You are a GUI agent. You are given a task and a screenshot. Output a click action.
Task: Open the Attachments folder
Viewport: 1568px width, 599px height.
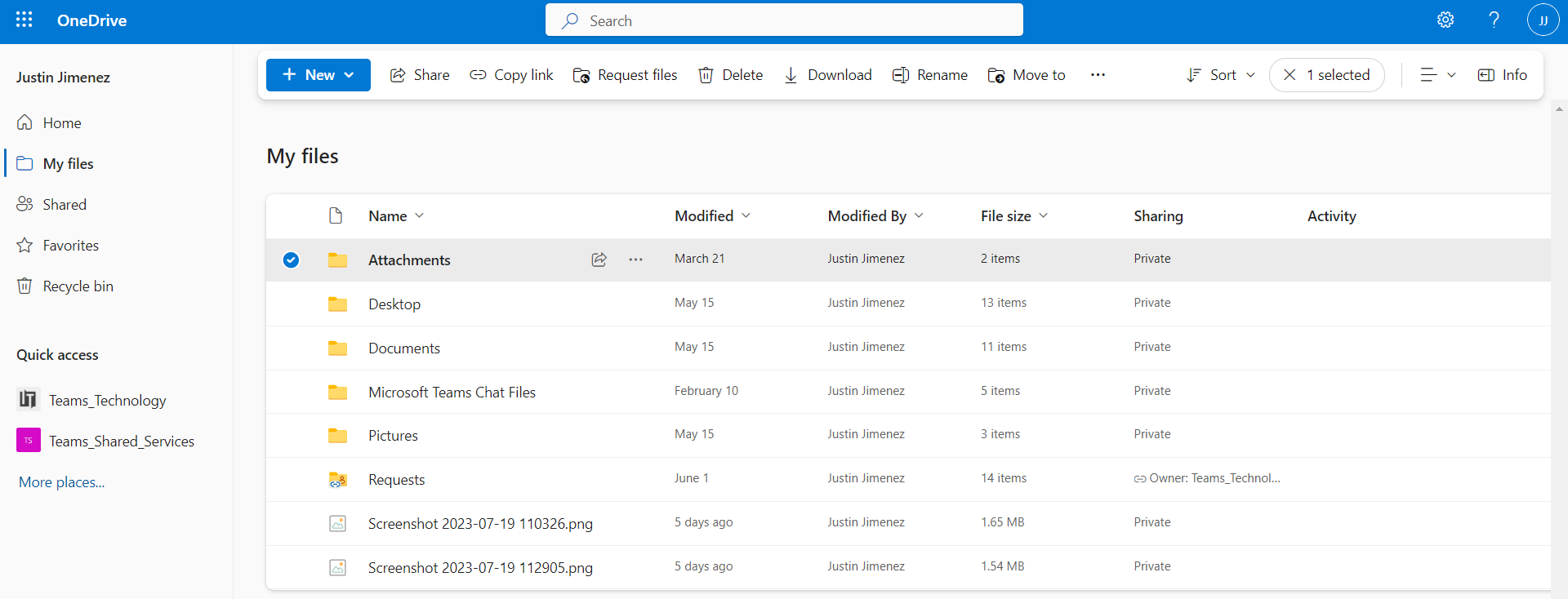coord(409,260)
